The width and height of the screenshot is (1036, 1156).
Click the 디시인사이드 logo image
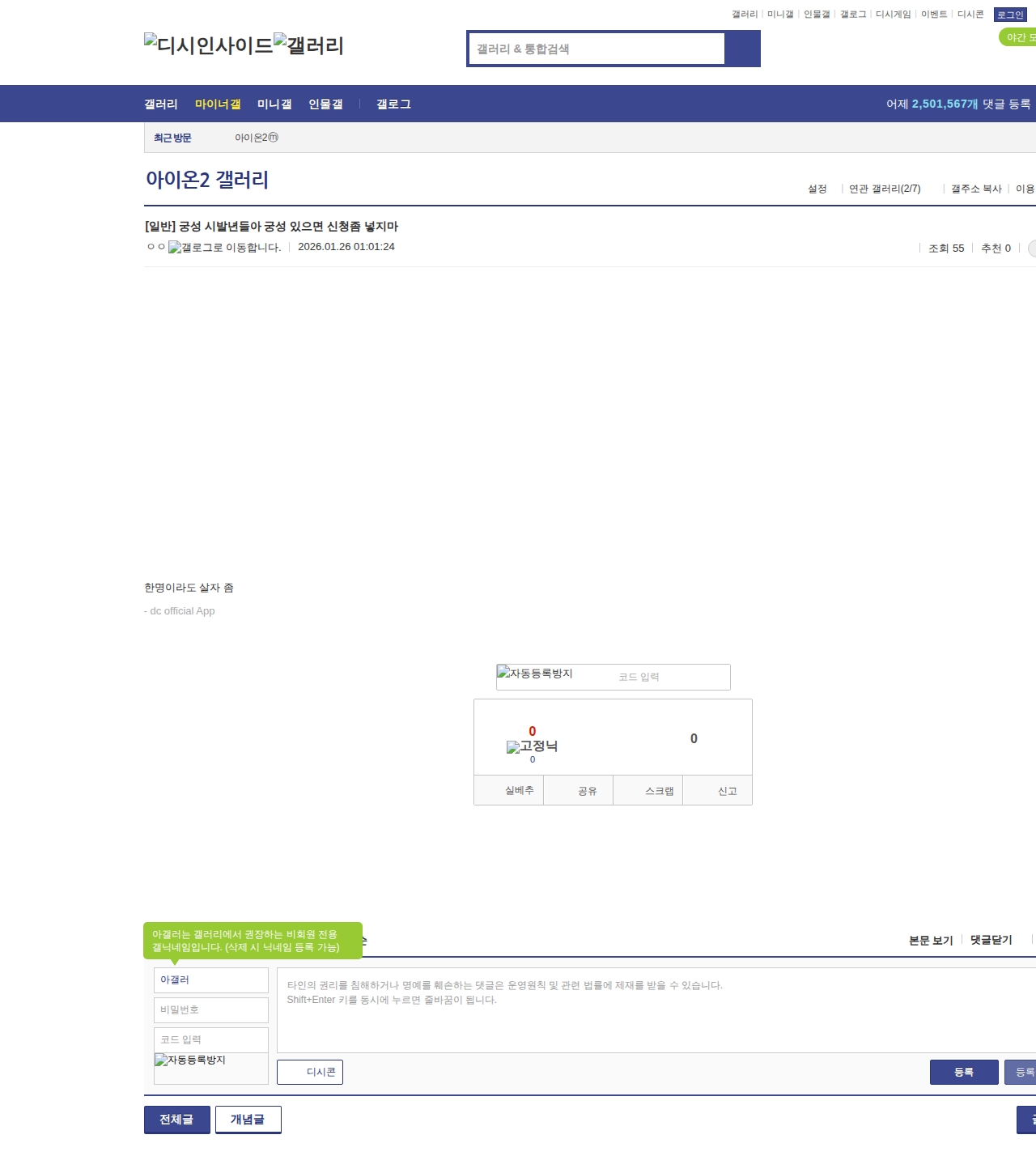pyautogui.click(x=209, y=45)
